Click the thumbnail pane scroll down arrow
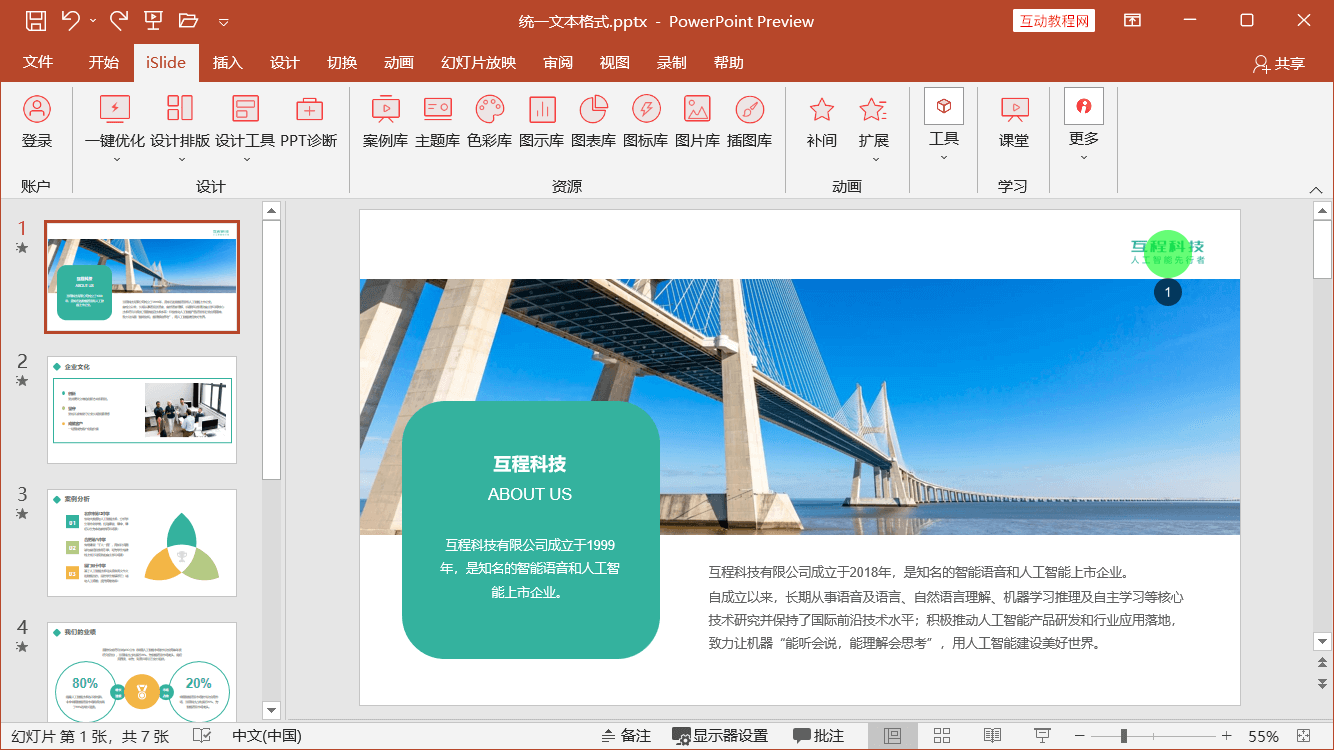The height and width of the screenshot is (750, 1334). pyautogui.click(x=270, y=710)
